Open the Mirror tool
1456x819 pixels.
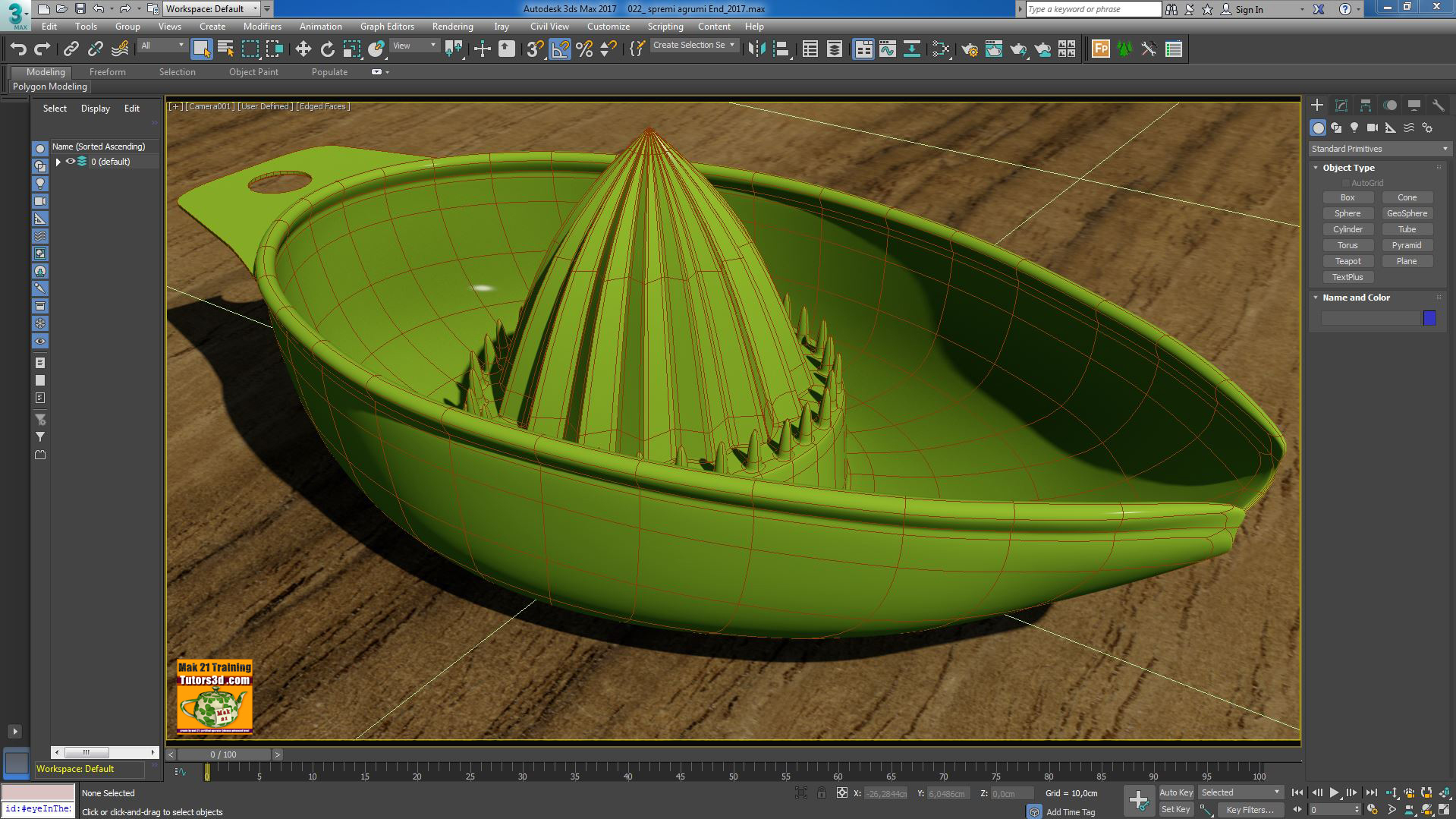(x=754, y=48)
